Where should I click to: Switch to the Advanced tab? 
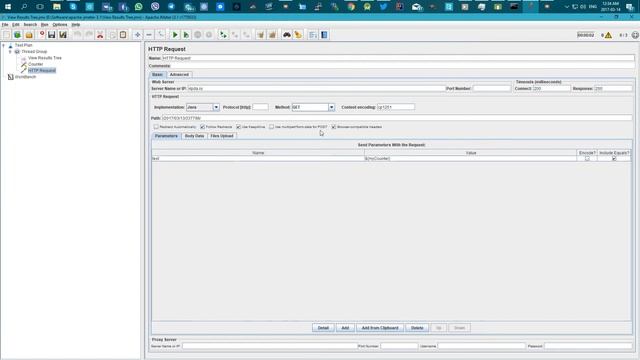click(179, 75)
